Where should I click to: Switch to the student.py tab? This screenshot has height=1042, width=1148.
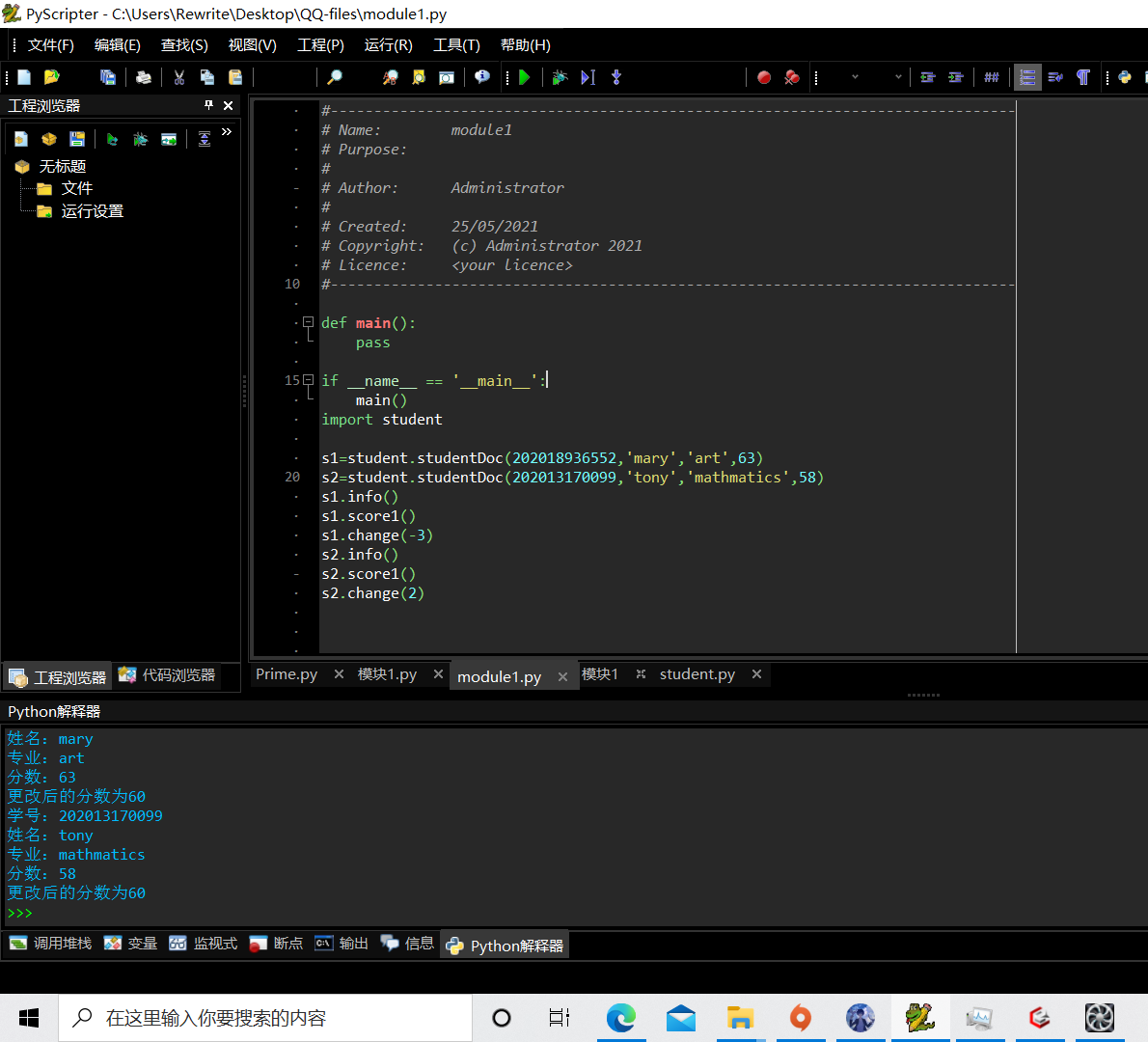[697, 673]
